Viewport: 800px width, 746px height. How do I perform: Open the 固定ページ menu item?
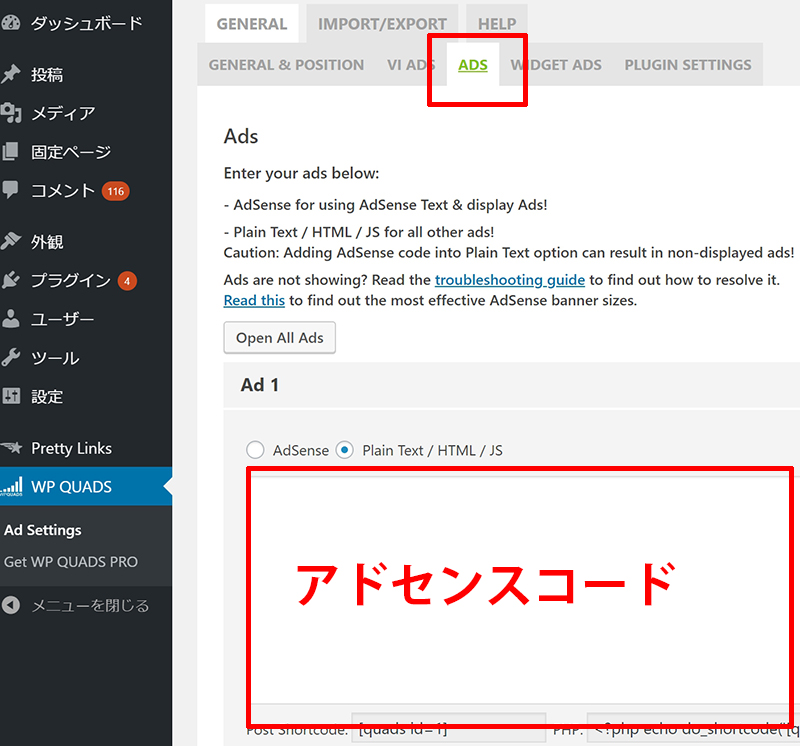coord(86,152)
